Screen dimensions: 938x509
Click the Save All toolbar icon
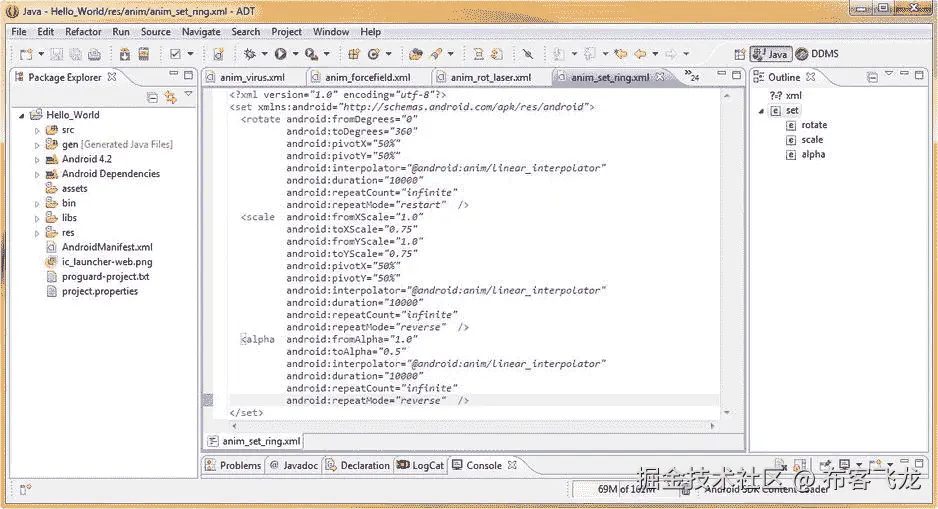coord(75,54)
